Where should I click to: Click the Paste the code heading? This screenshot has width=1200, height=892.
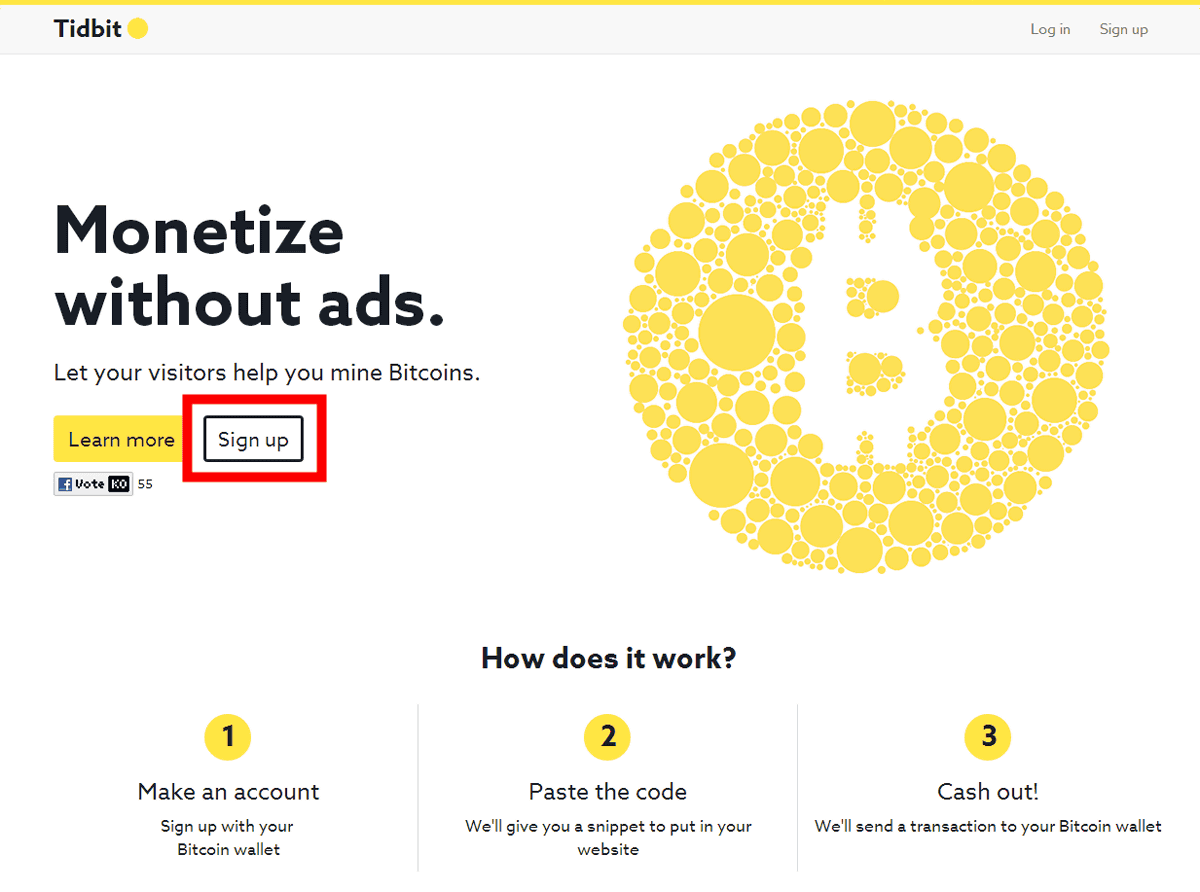coord(608,791)
